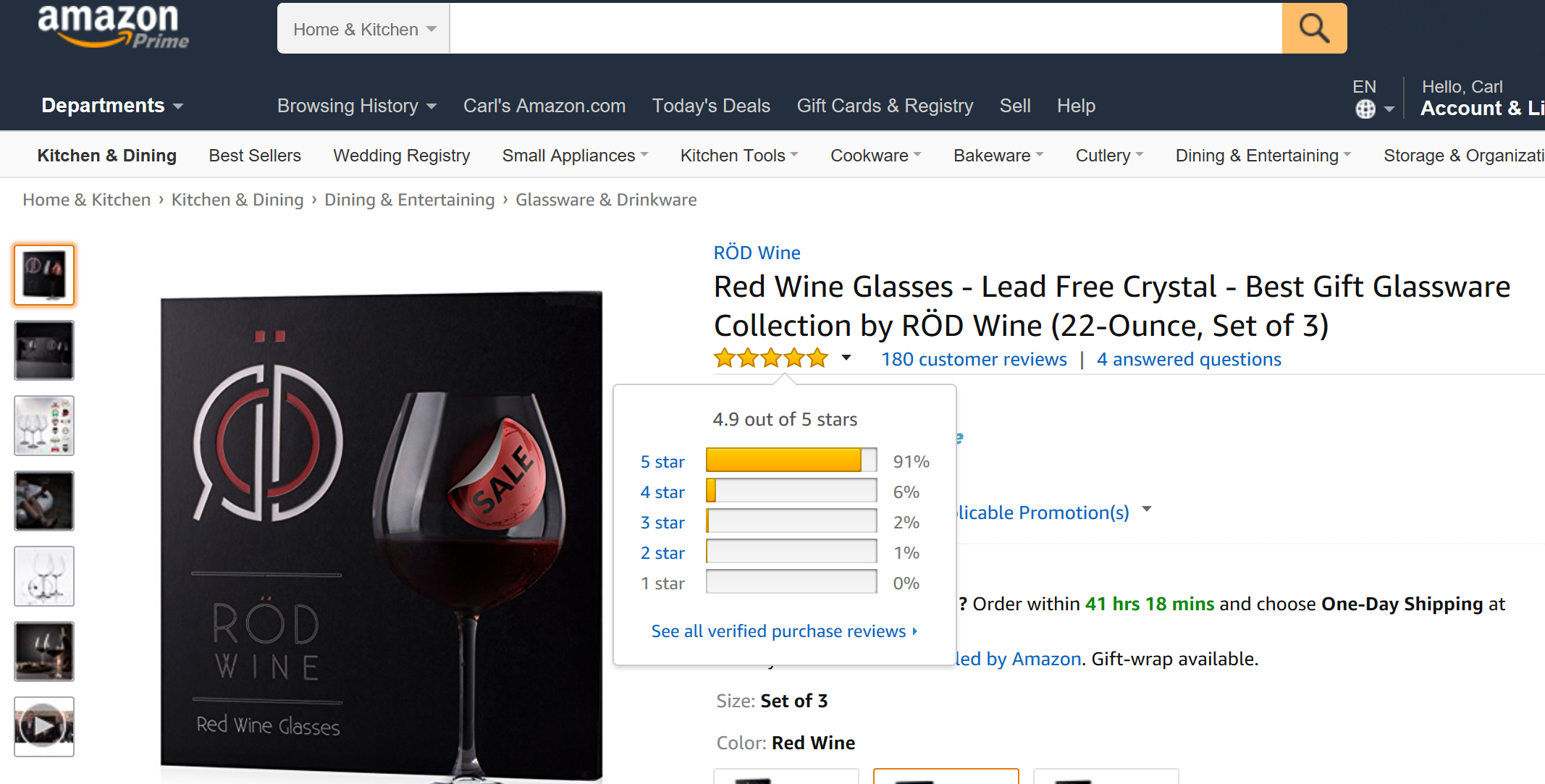
Task: Open Today's Deals page
Action: (x=711, y=106)
